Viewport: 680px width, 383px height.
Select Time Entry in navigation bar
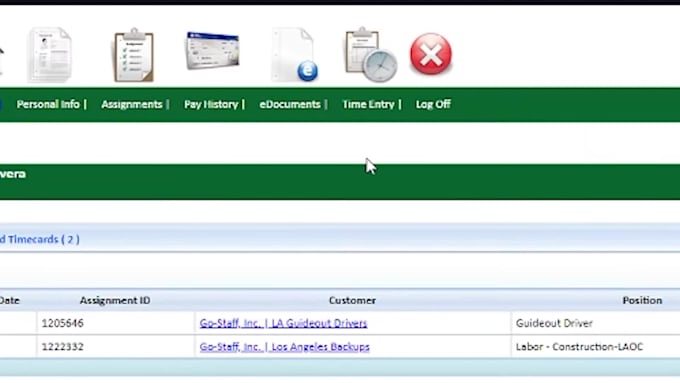368,105
